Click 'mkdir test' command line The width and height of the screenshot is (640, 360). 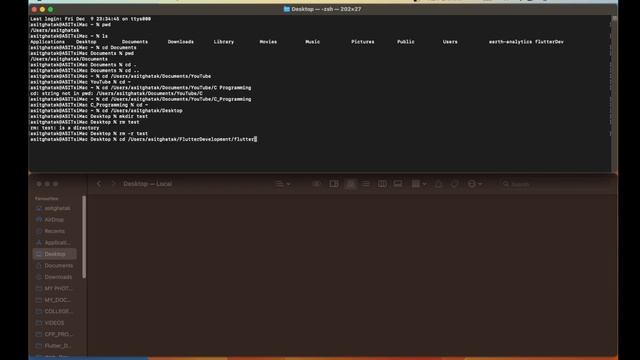click(89, 116)
